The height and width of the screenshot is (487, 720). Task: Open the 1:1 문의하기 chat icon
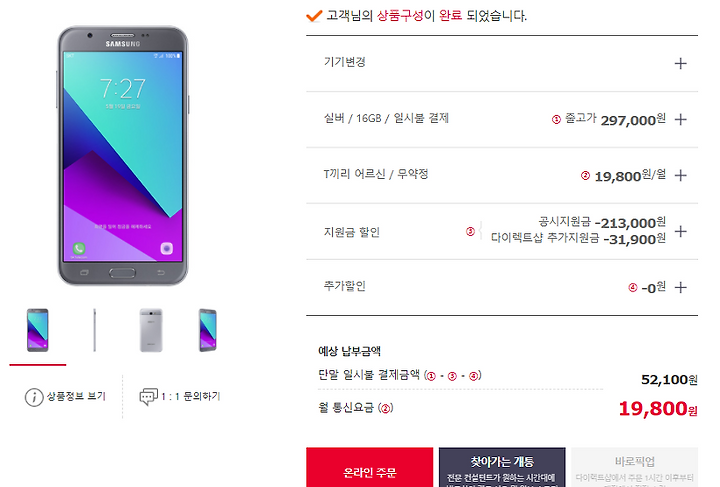148,397
